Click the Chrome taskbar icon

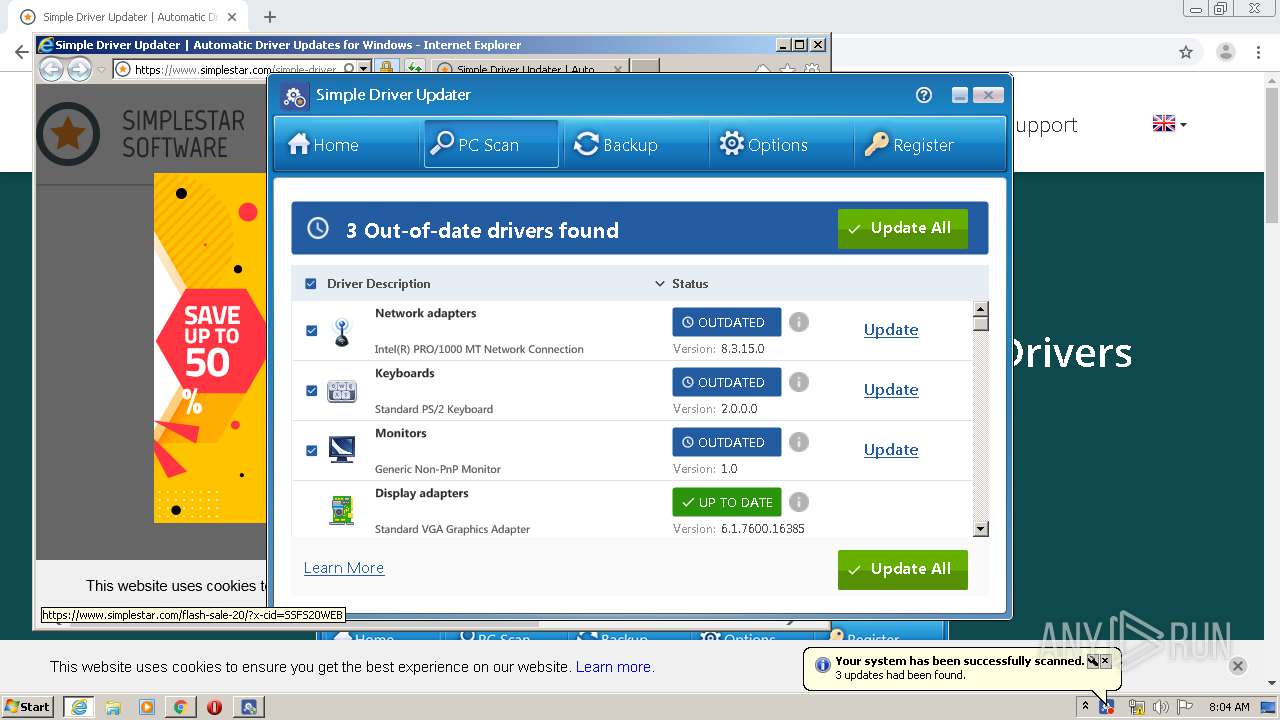(180, 707)
